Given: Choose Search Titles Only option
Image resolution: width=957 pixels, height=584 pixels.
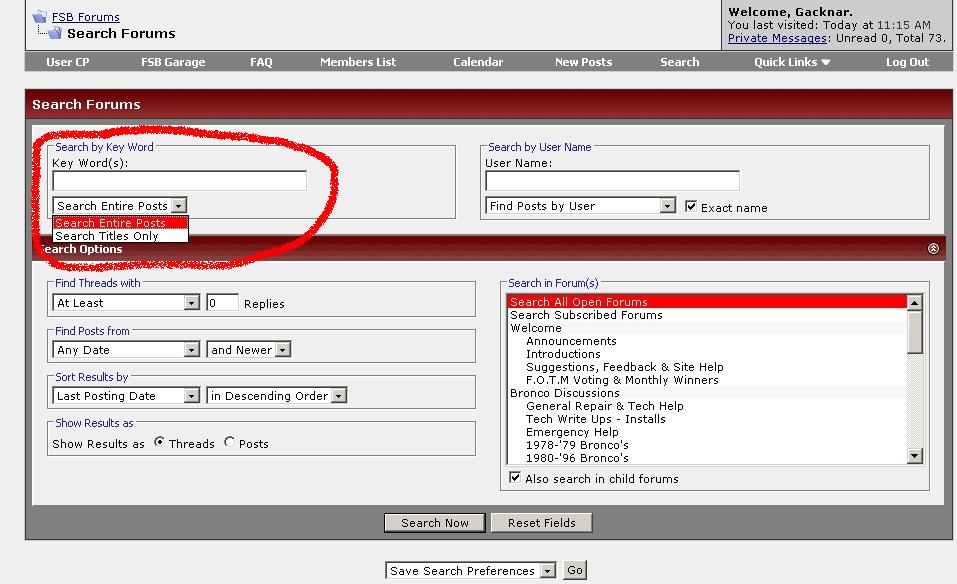Looking at the screenshot, I should click(x=120, y=236).
